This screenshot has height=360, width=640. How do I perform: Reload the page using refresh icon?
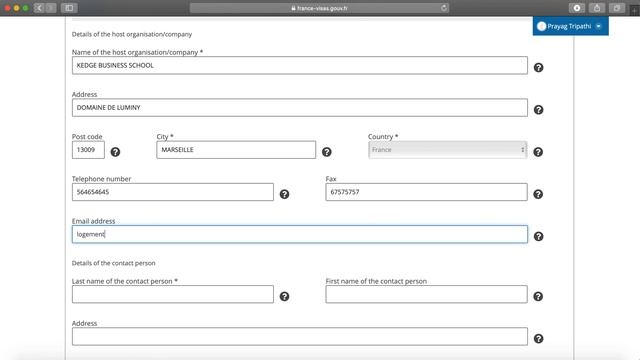[444, 8]
